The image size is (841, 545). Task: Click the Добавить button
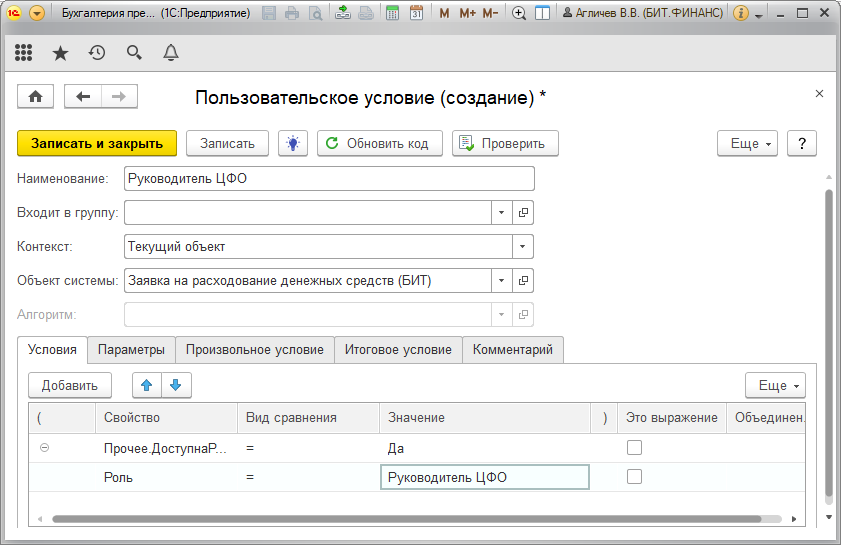click(x=69, y=385)
